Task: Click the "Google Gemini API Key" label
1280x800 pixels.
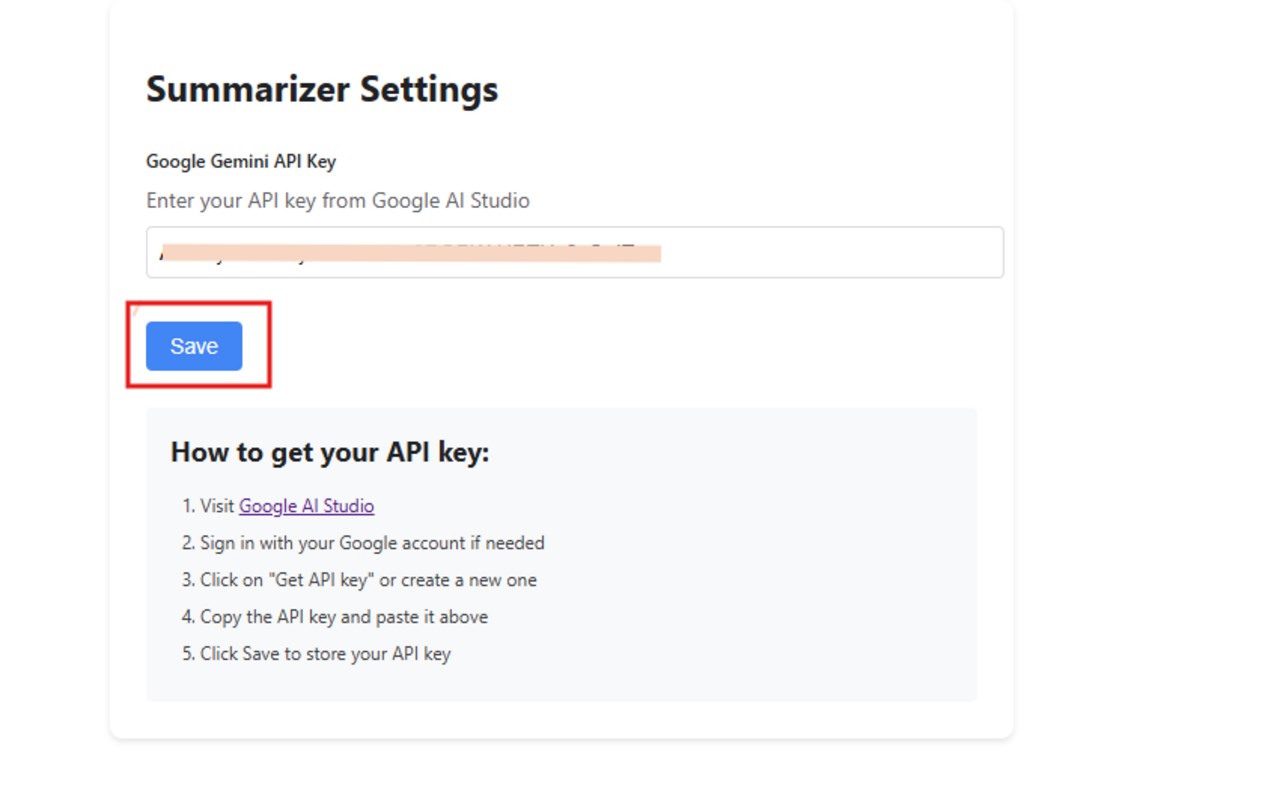Action: 240,161
